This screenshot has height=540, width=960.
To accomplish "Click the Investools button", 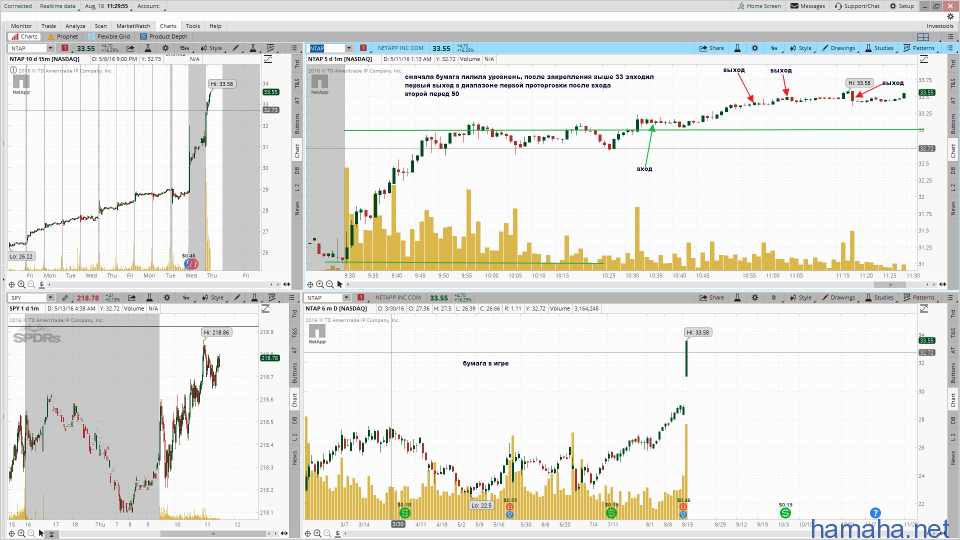I will 939,26.
